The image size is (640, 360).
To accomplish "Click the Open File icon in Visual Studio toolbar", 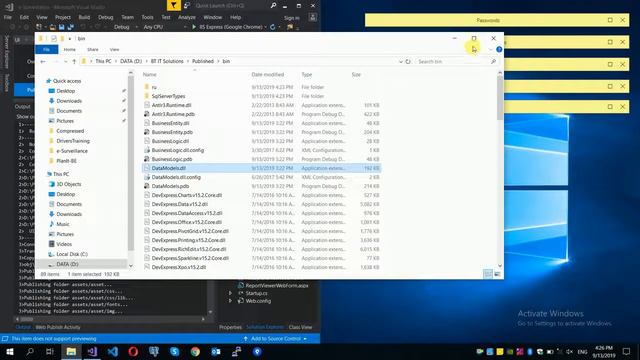I will [x=53, y=27].
